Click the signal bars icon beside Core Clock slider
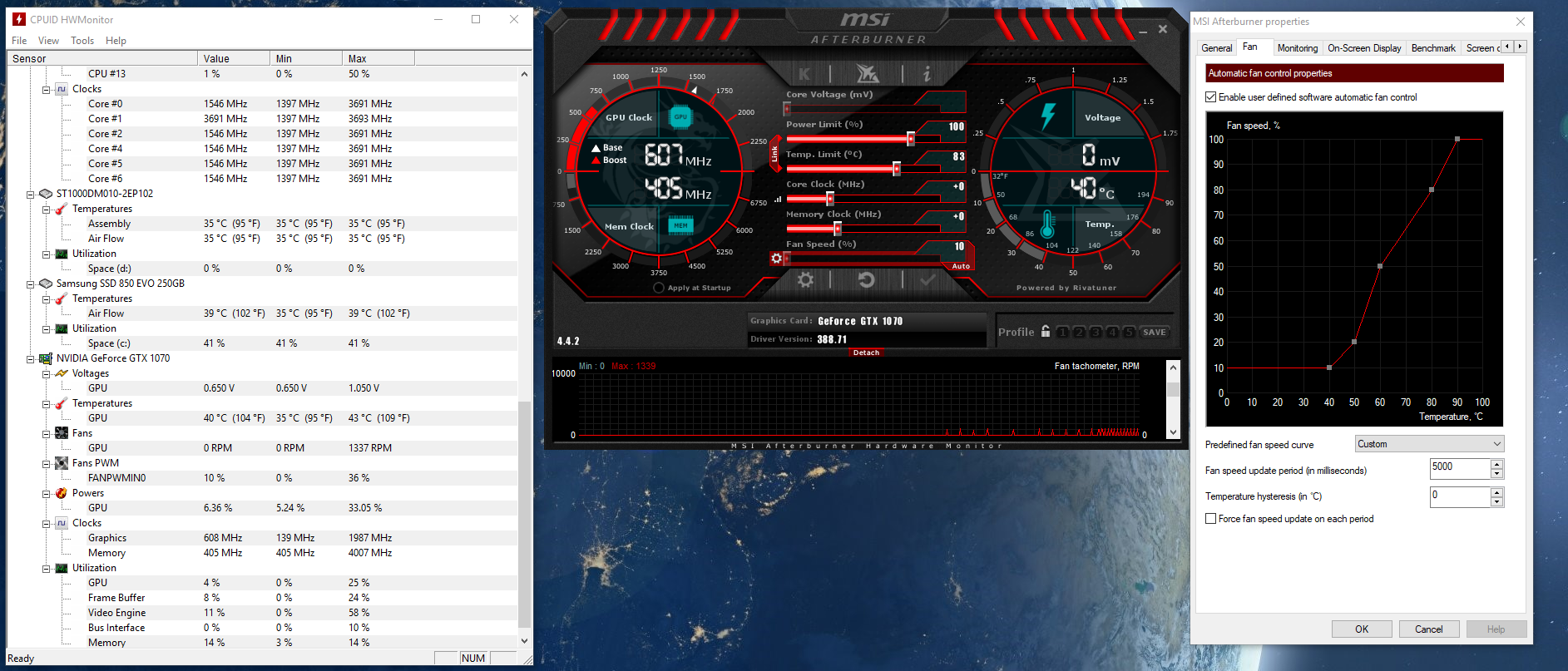The width and height of the screenshot is (1568, 671). (x=778, y=200)
